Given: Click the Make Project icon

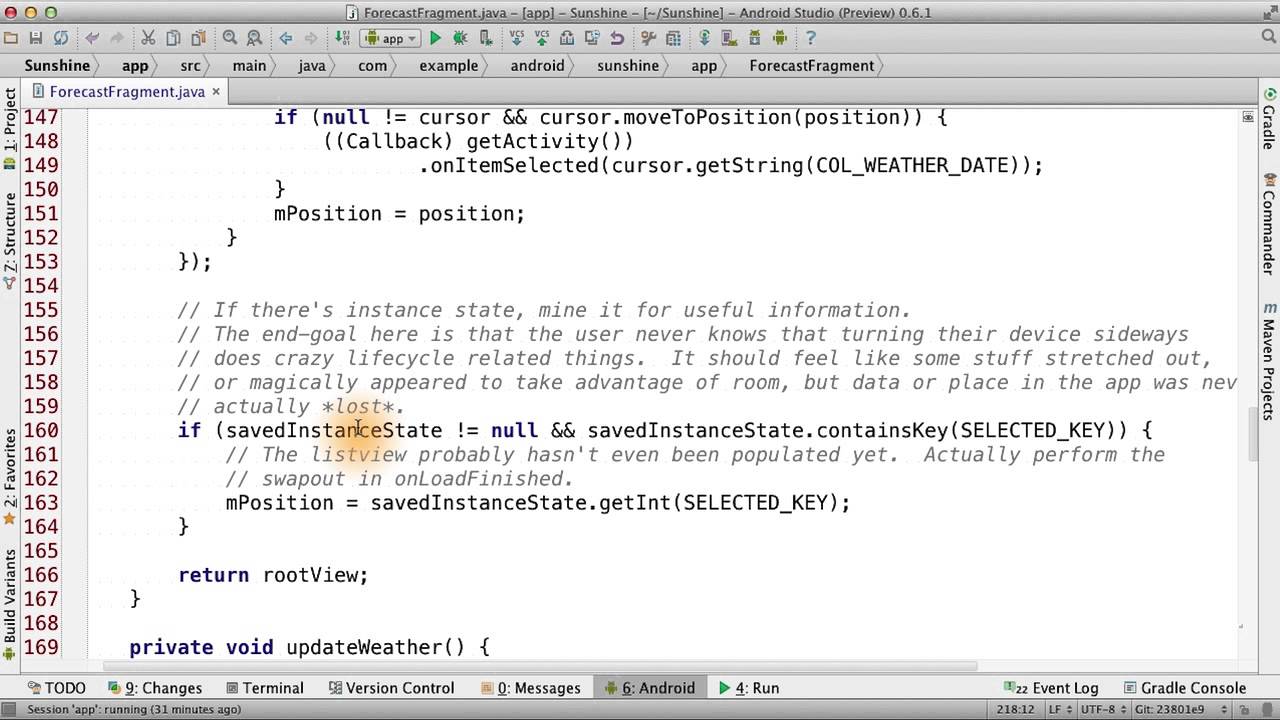Looking at the screenshot, I should (x=342, y=38).
